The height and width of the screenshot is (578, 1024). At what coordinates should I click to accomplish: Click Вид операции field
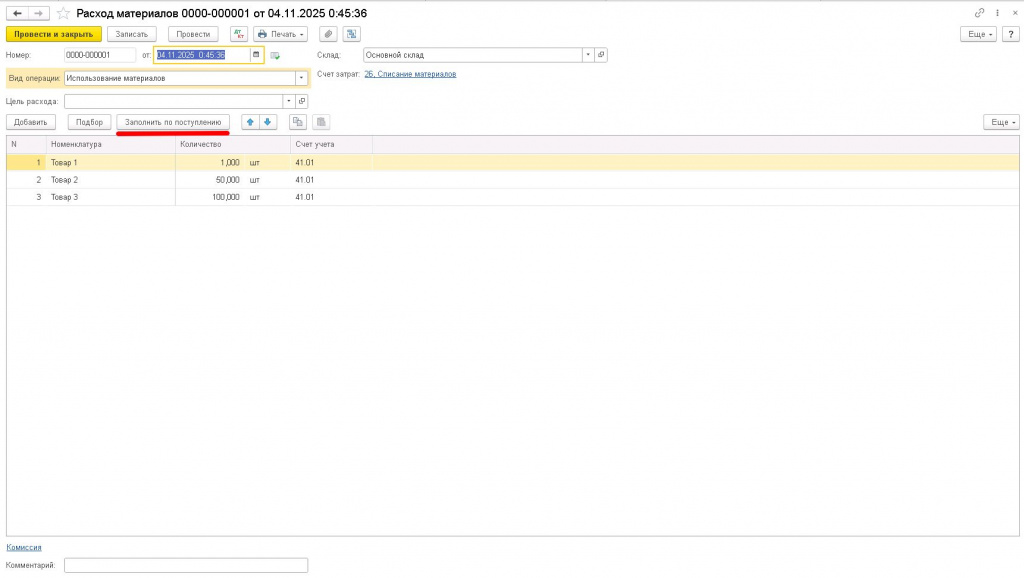click(180, 78)
